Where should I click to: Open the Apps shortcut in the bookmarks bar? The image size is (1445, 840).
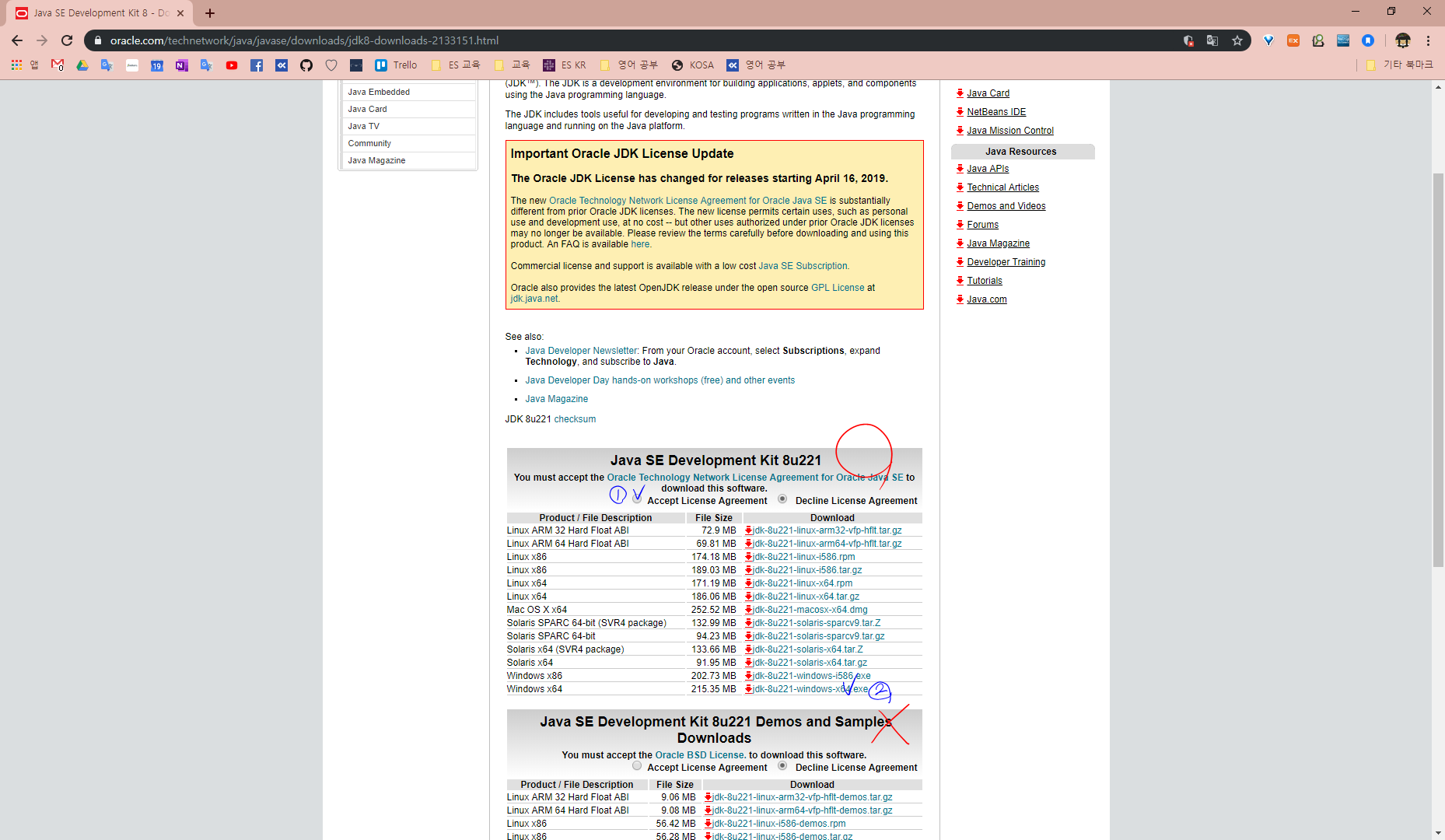[24, 65]
